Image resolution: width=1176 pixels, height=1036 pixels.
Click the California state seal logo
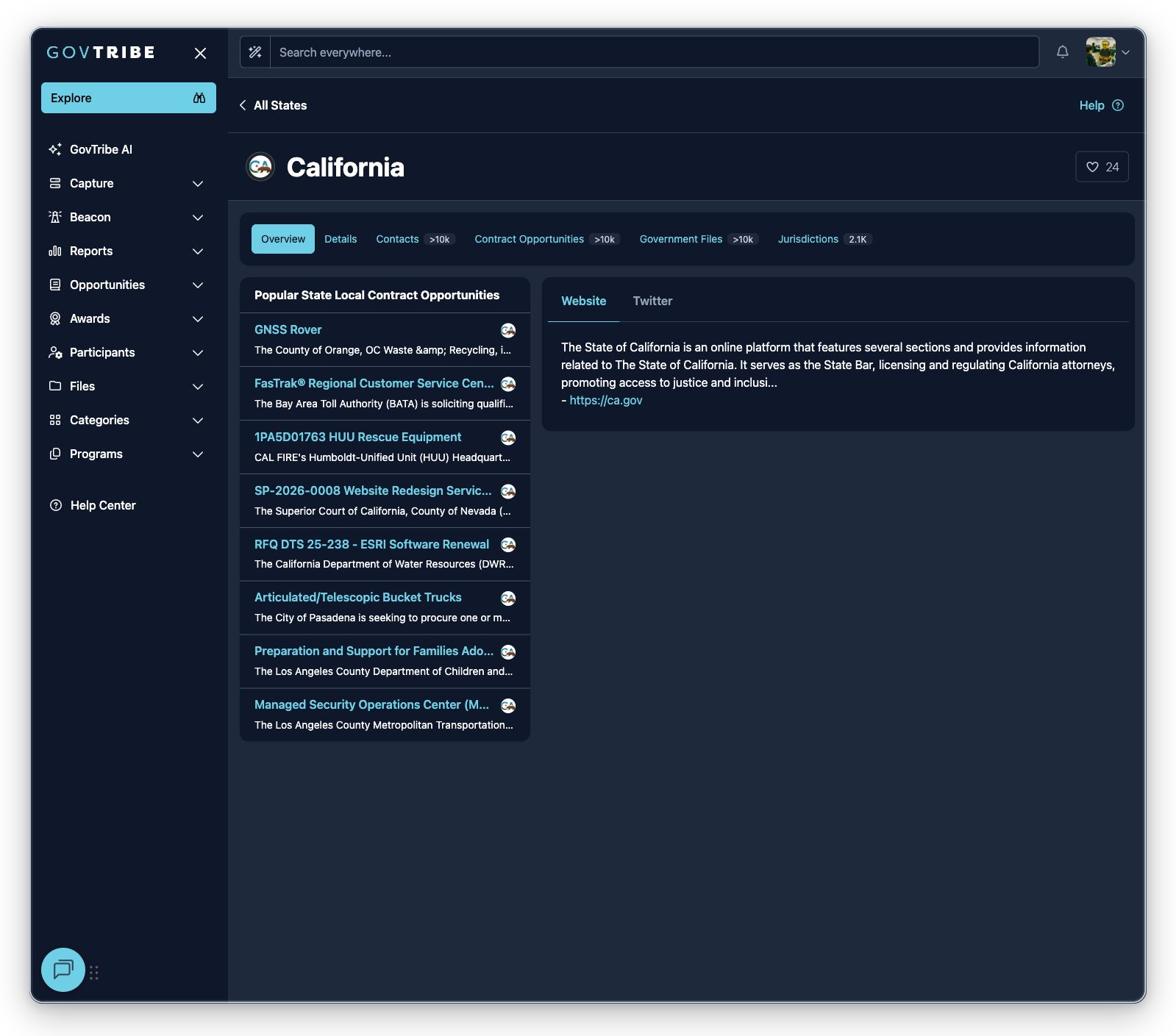tap(260, 167)
